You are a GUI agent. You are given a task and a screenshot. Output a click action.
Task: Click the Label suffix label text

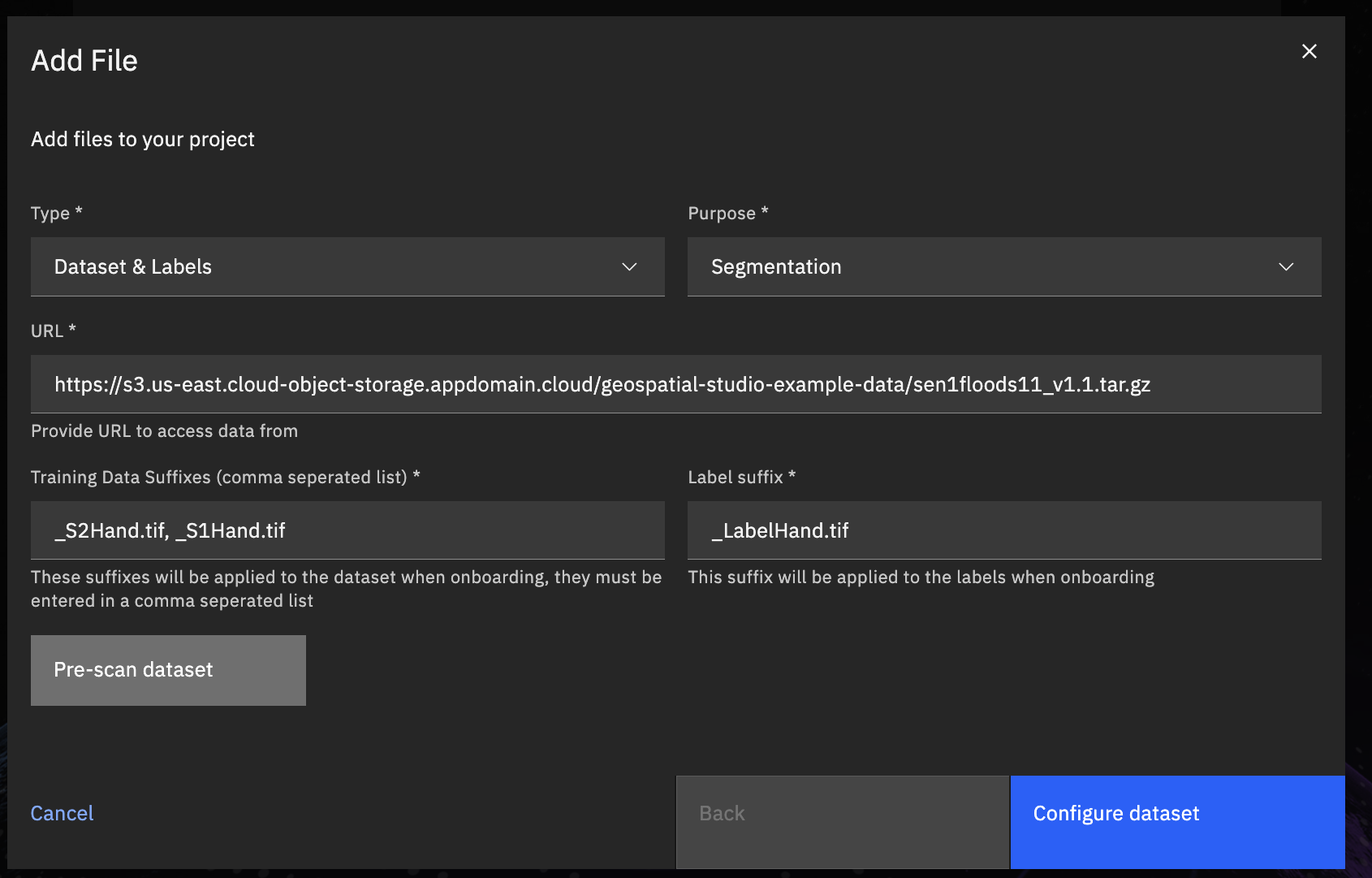point(736,478)
